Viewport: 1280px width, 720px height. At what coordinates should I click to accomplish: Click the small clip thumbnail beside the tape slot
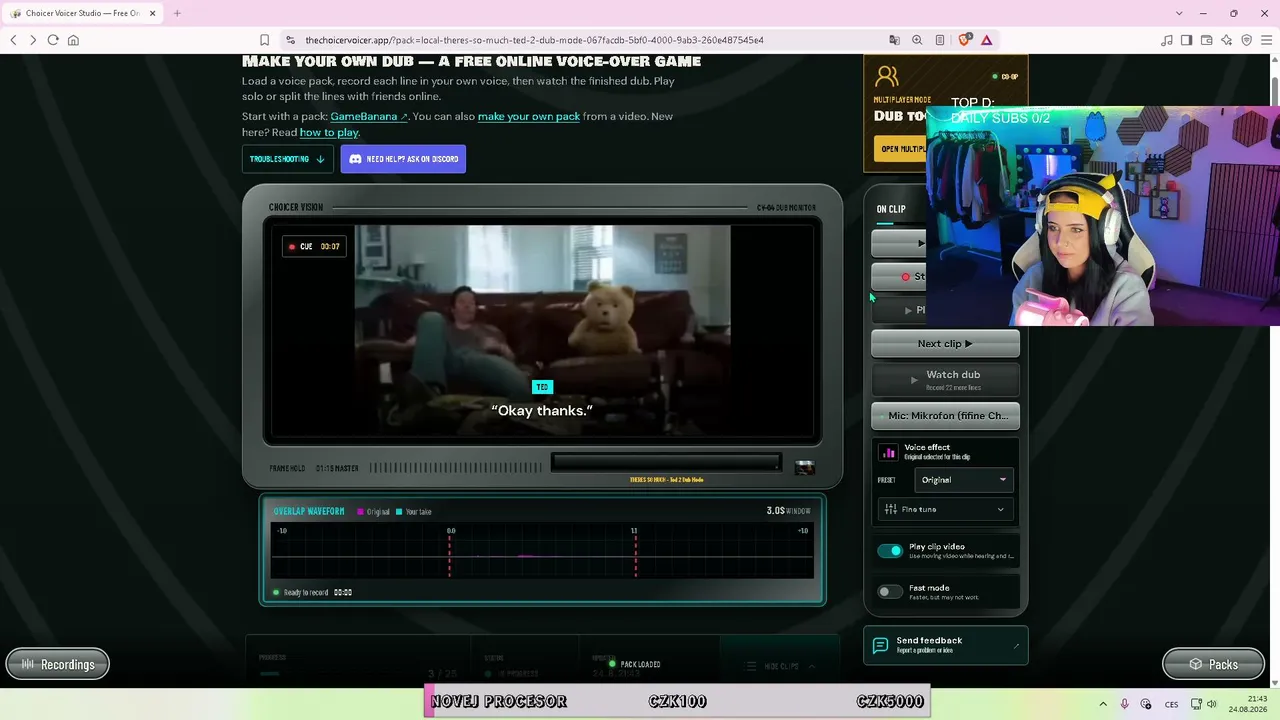click(x=804, y=467)
